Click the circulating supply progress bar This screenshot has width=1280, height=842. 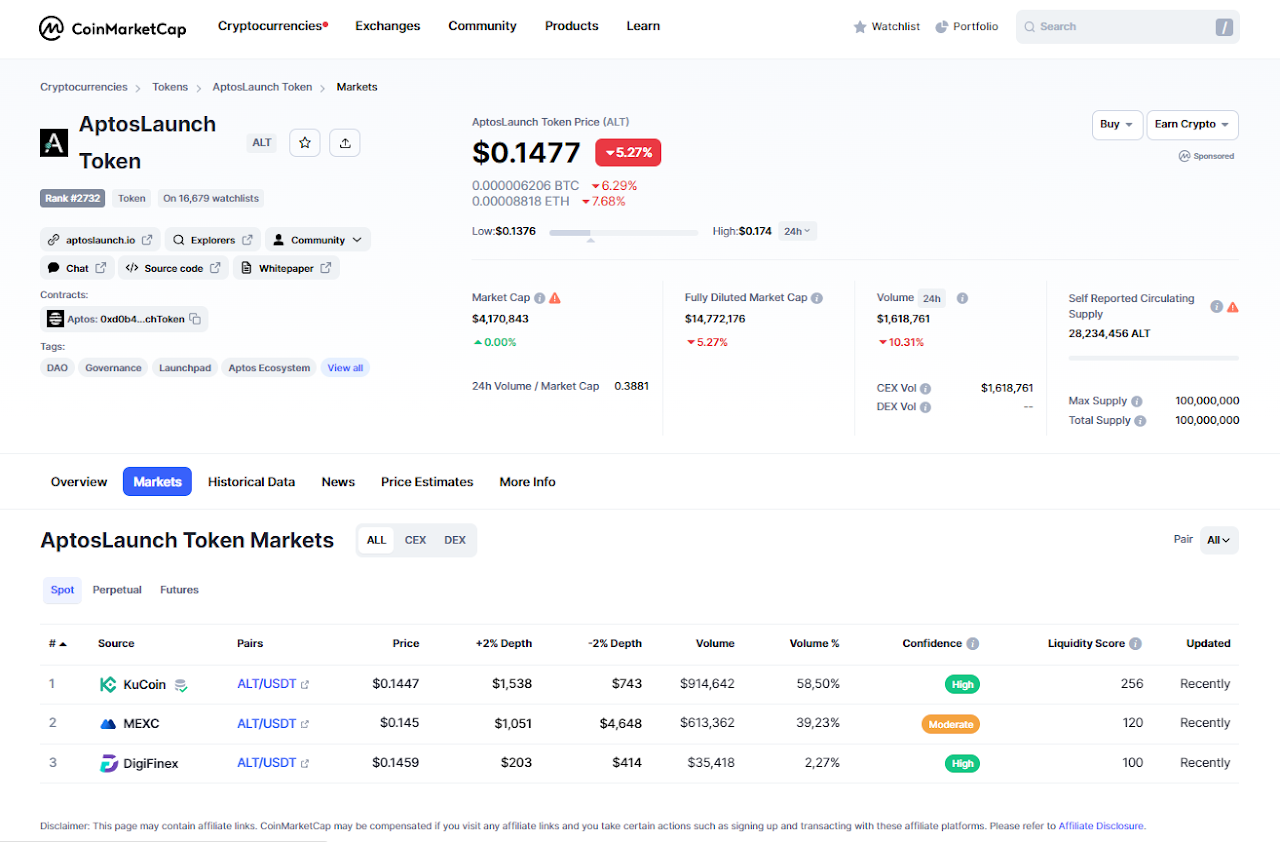1153,357
